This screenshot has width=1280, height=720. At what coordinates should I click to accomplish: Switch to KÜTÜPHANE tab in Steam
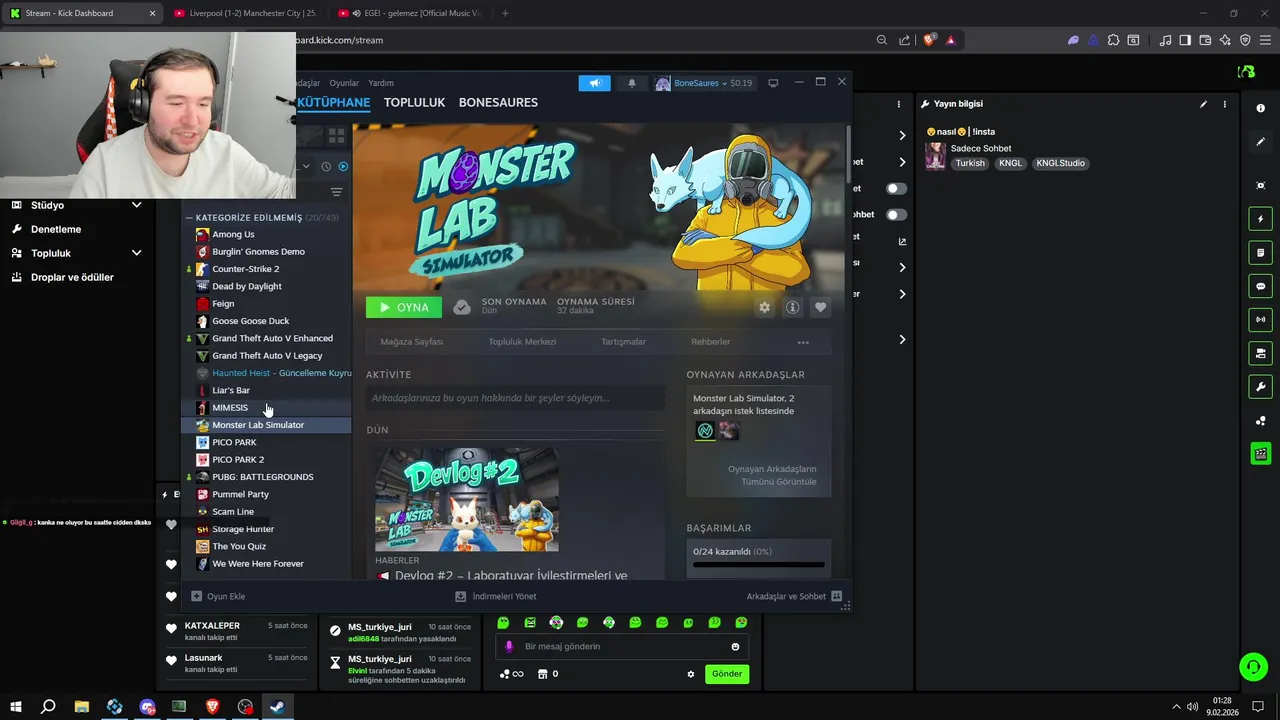[333, 102]
